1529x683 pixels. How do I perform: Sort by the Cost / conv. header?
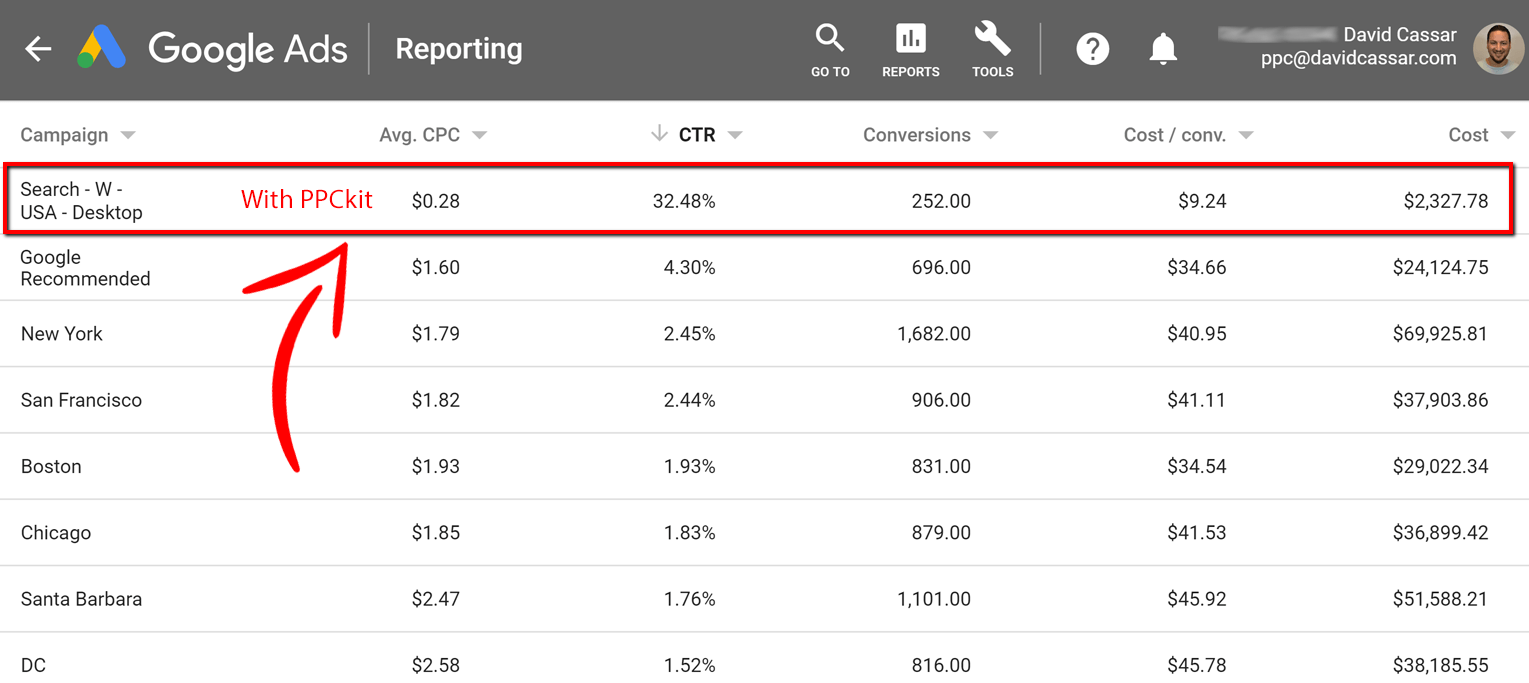(x=1175, y=135)
